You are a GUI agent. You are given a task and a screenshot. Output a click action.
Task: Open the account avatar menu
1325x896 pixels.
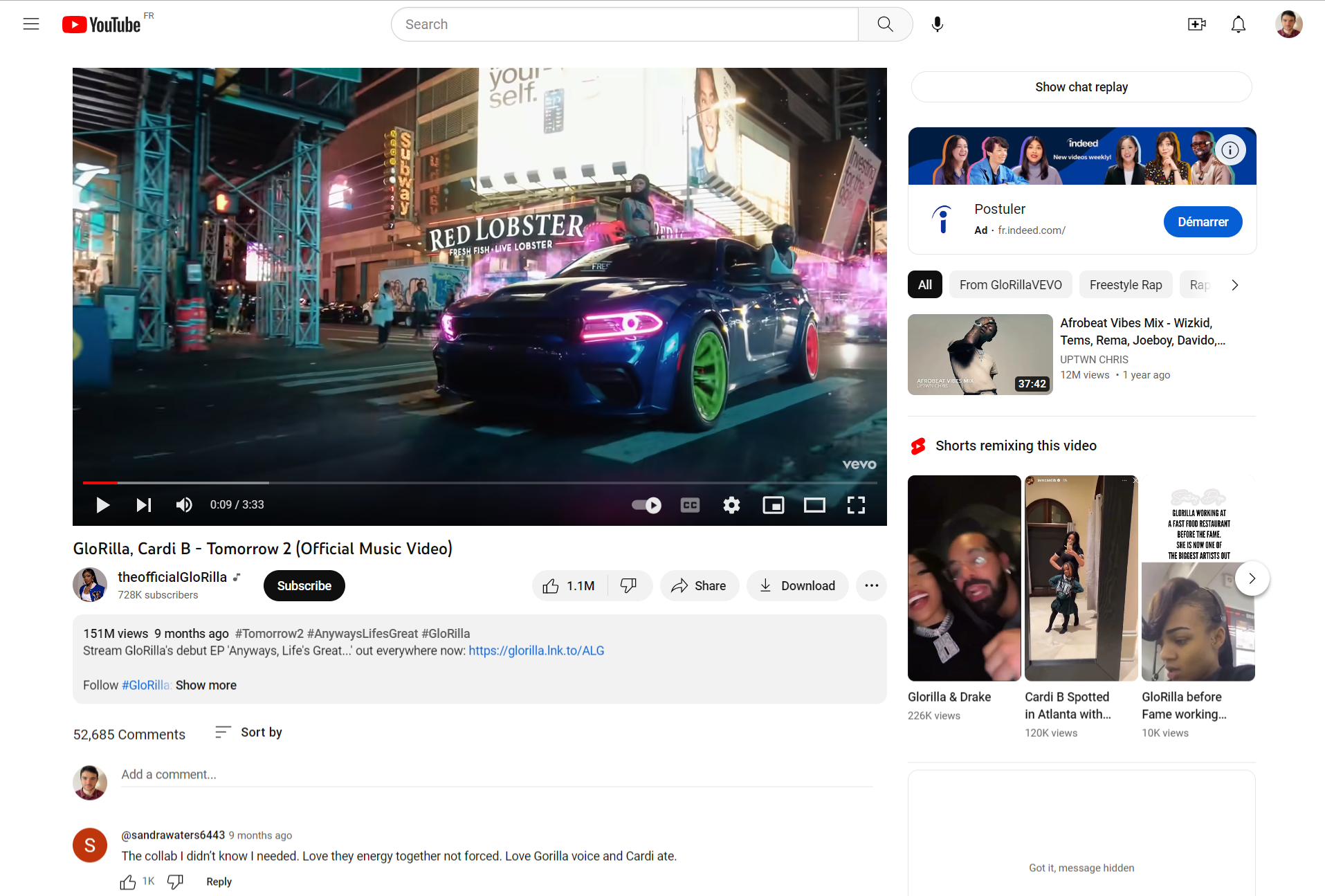(x=1288, y=24)
